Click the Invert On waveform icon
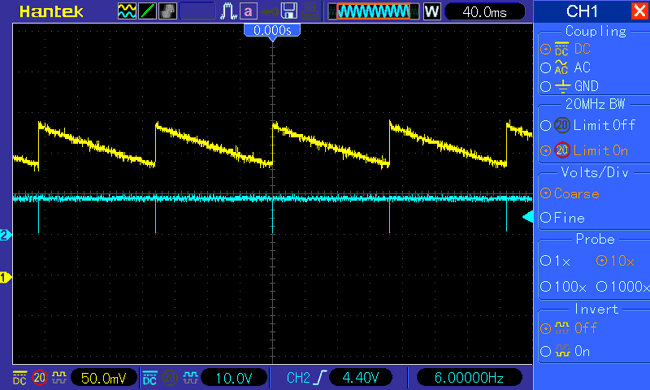Image resolution: width=650 pixels, height=390 pixels. click(562, 351)
